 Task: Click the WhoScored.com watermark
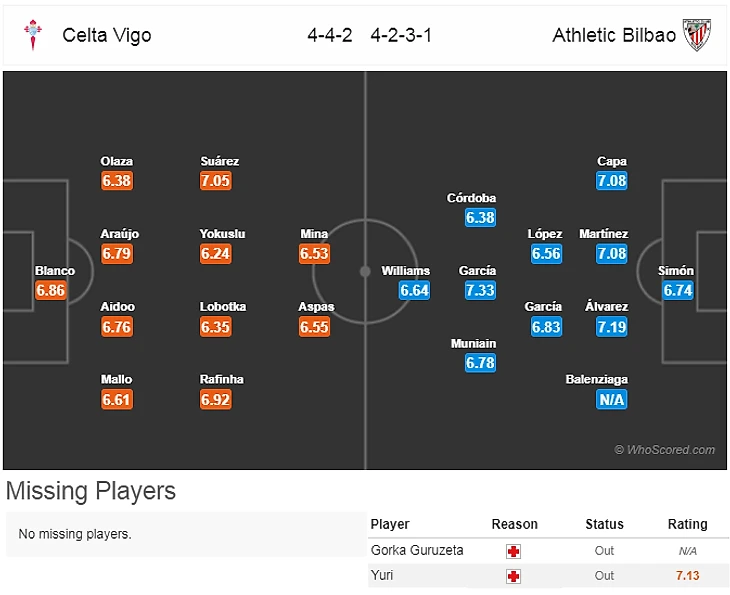[665, 450]
